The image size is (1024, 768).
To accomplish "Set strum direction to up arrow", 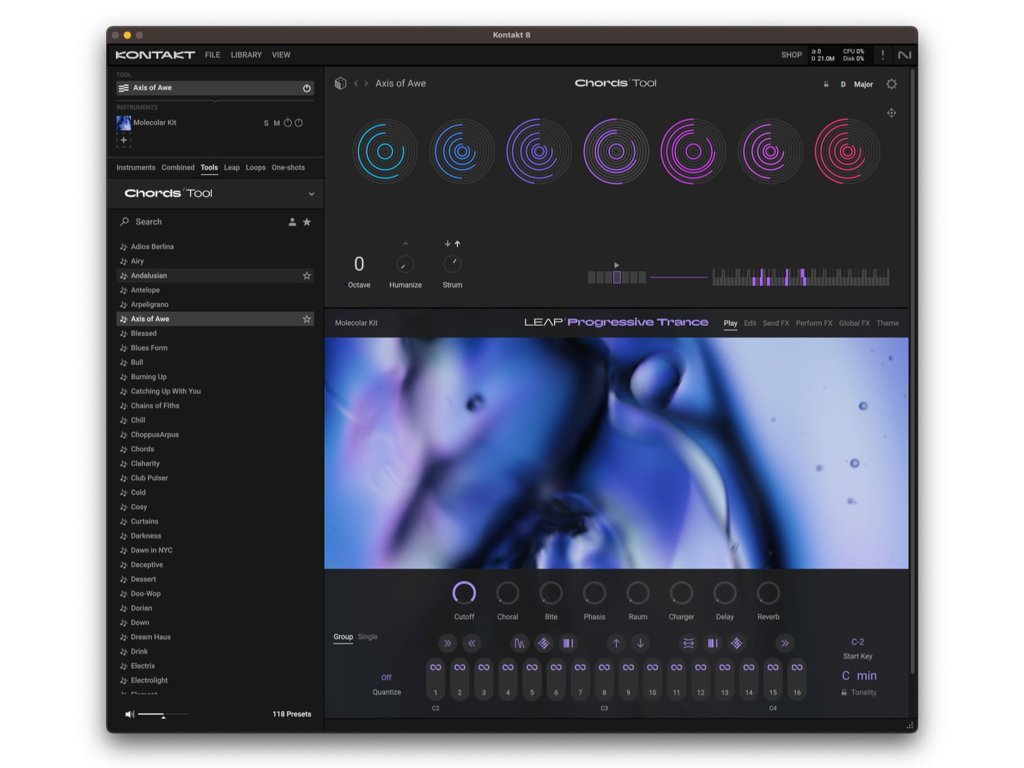I will coord(457,244).
